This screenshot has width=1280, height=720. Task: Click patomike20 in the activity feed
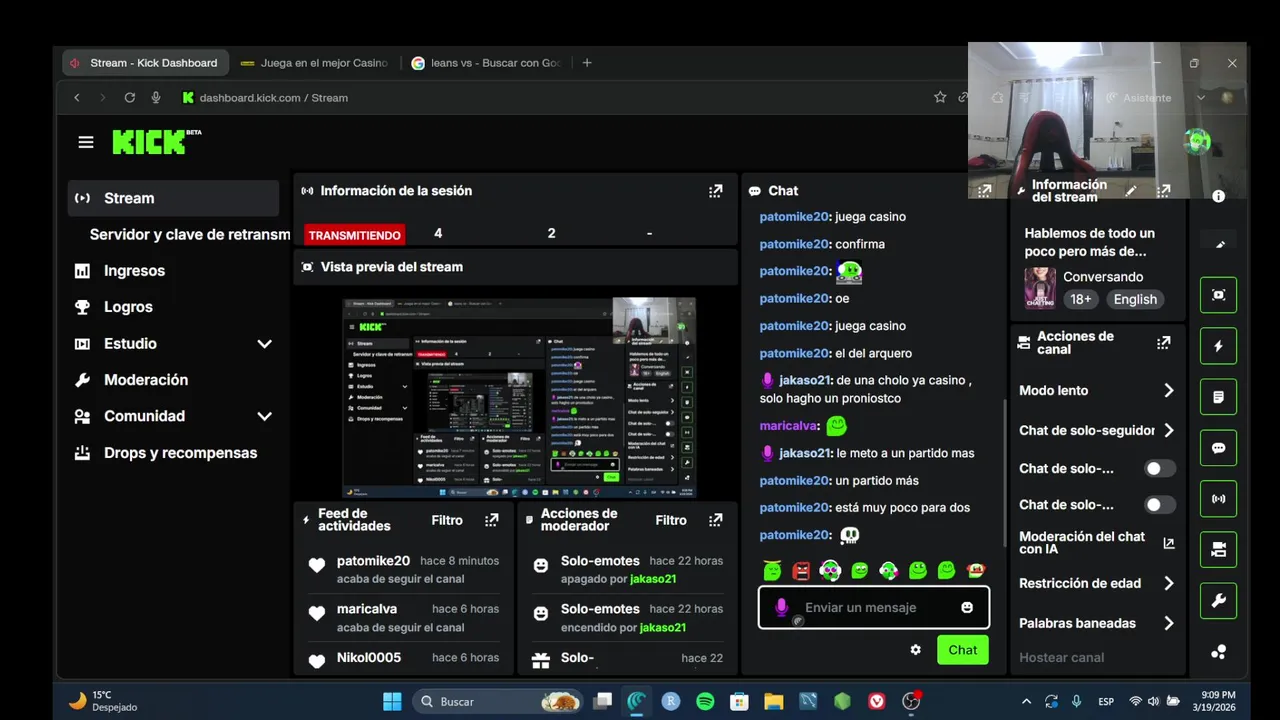(373, 561)
